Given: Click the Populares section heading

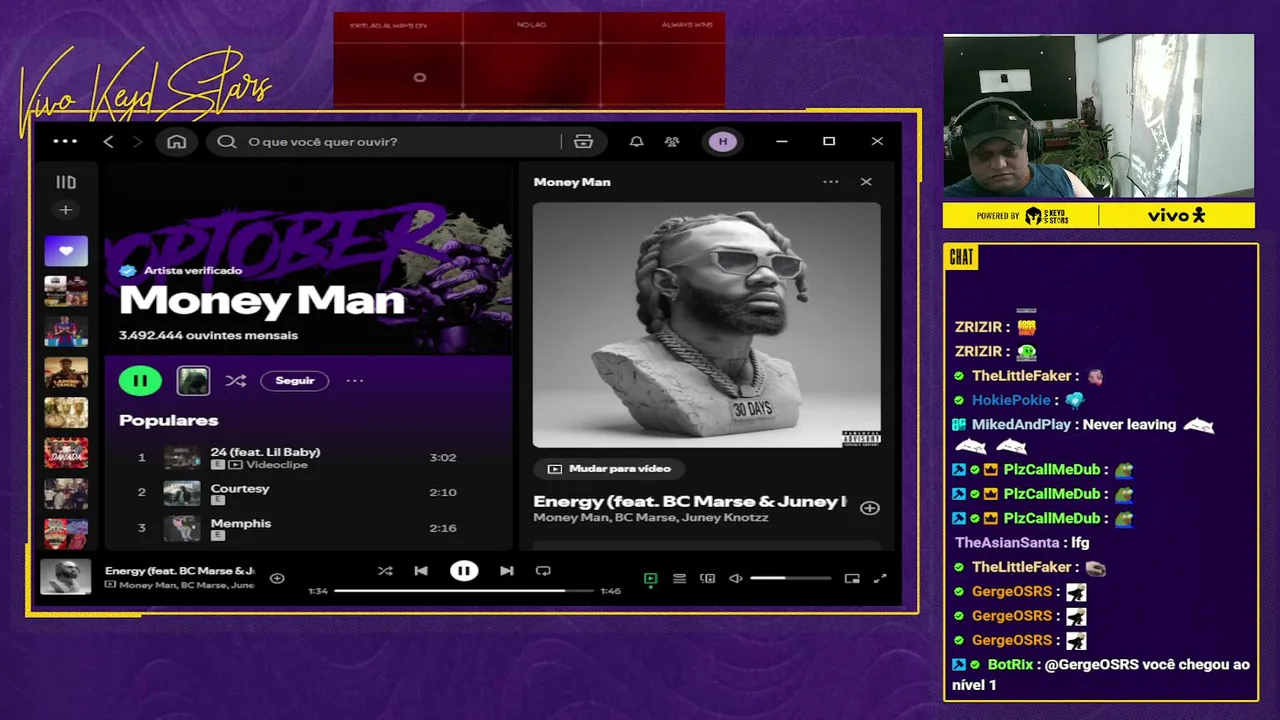Looking at the screenshot, I should pos(169,421).
